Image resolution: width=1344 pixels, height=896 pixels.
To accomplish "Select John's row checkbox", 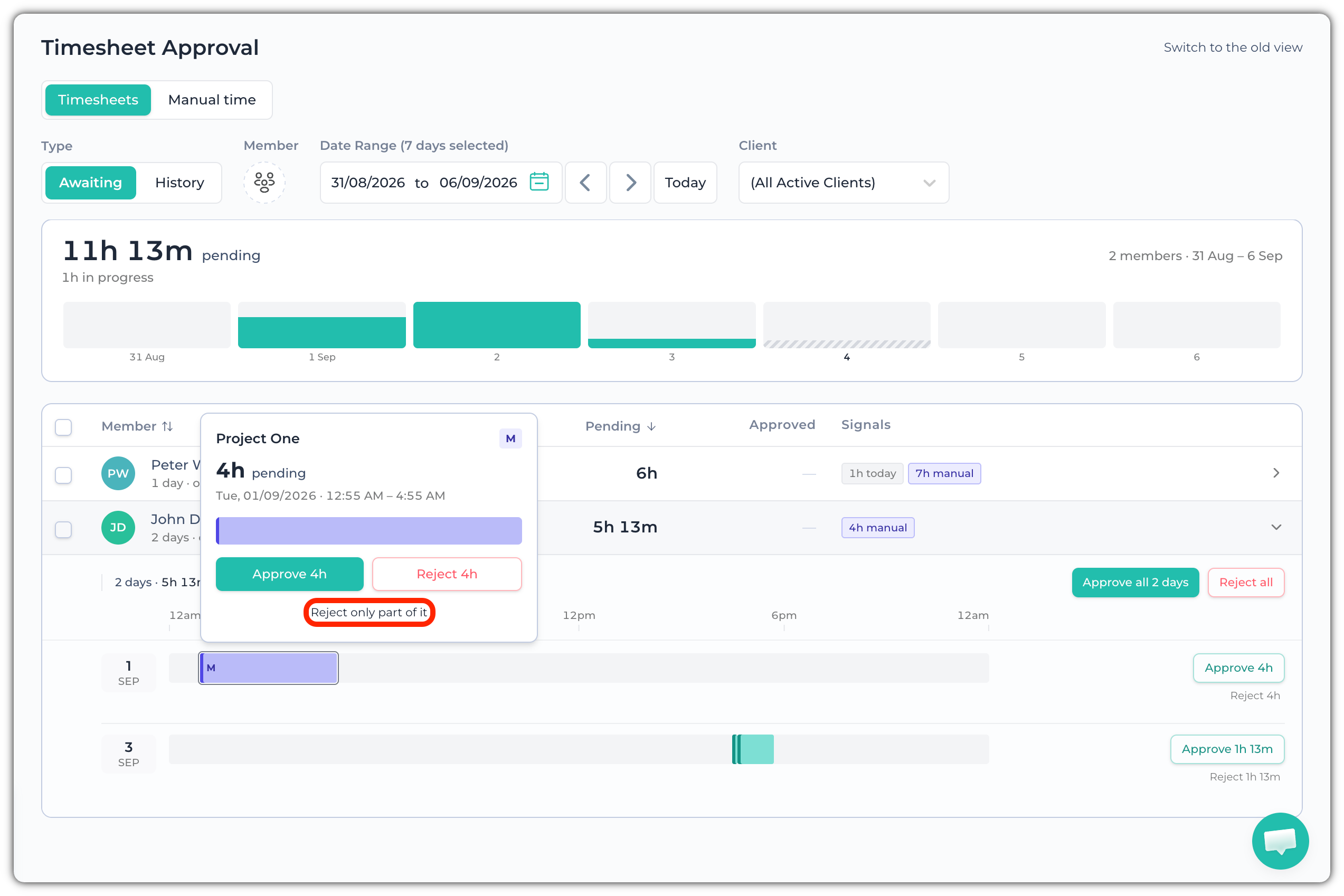I will tap(63, 529).
